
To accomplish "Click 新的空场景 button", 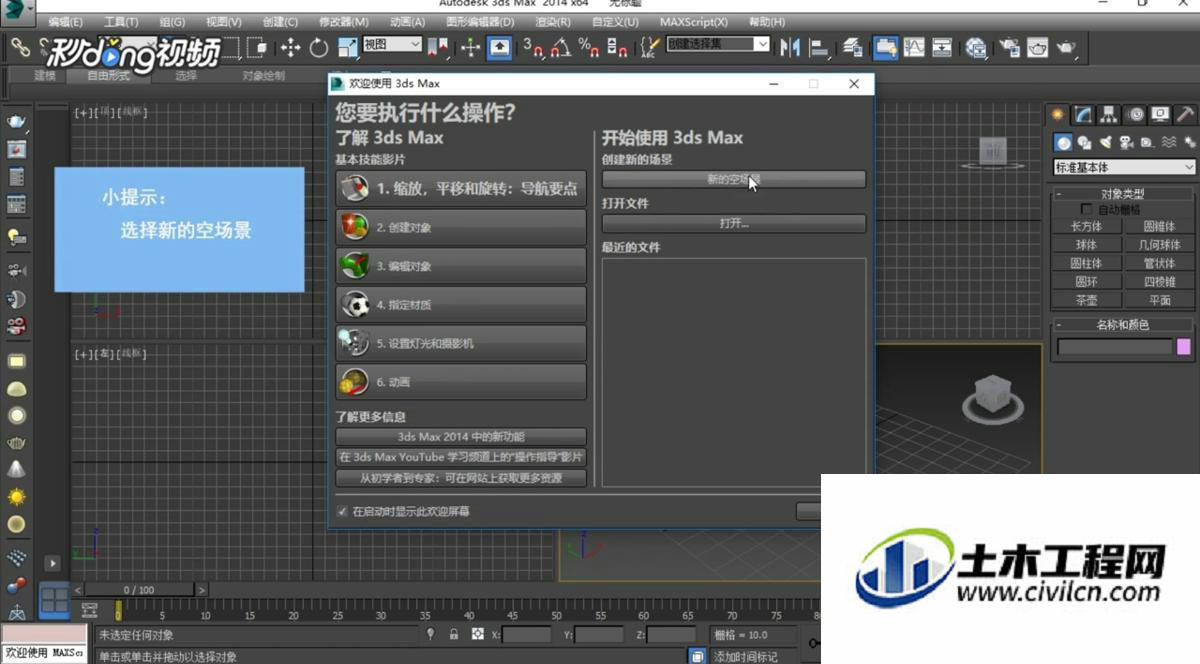I will click(x=733, y=179).
